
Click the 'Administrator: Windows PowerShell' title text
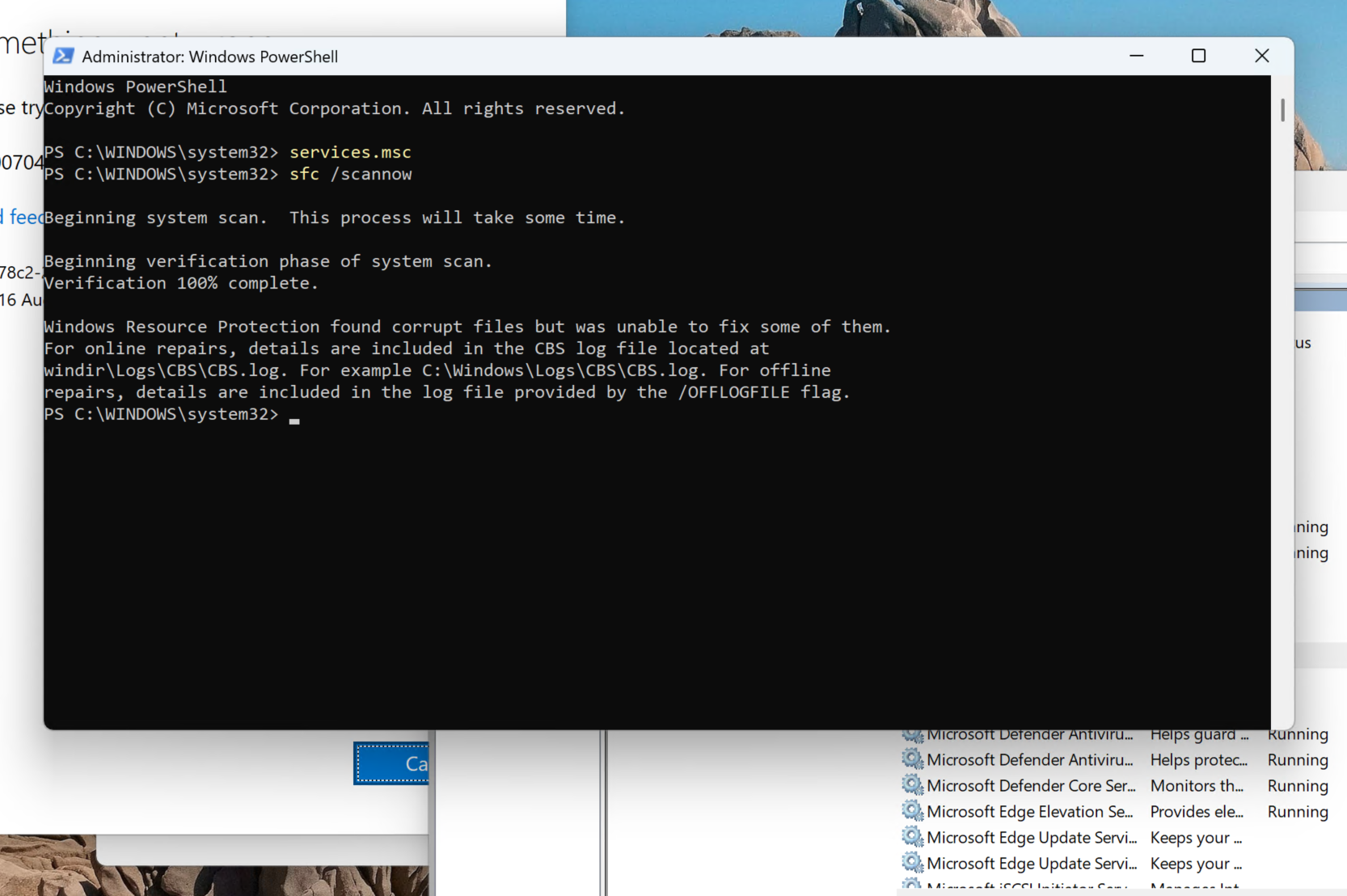(x=210, y=57)
